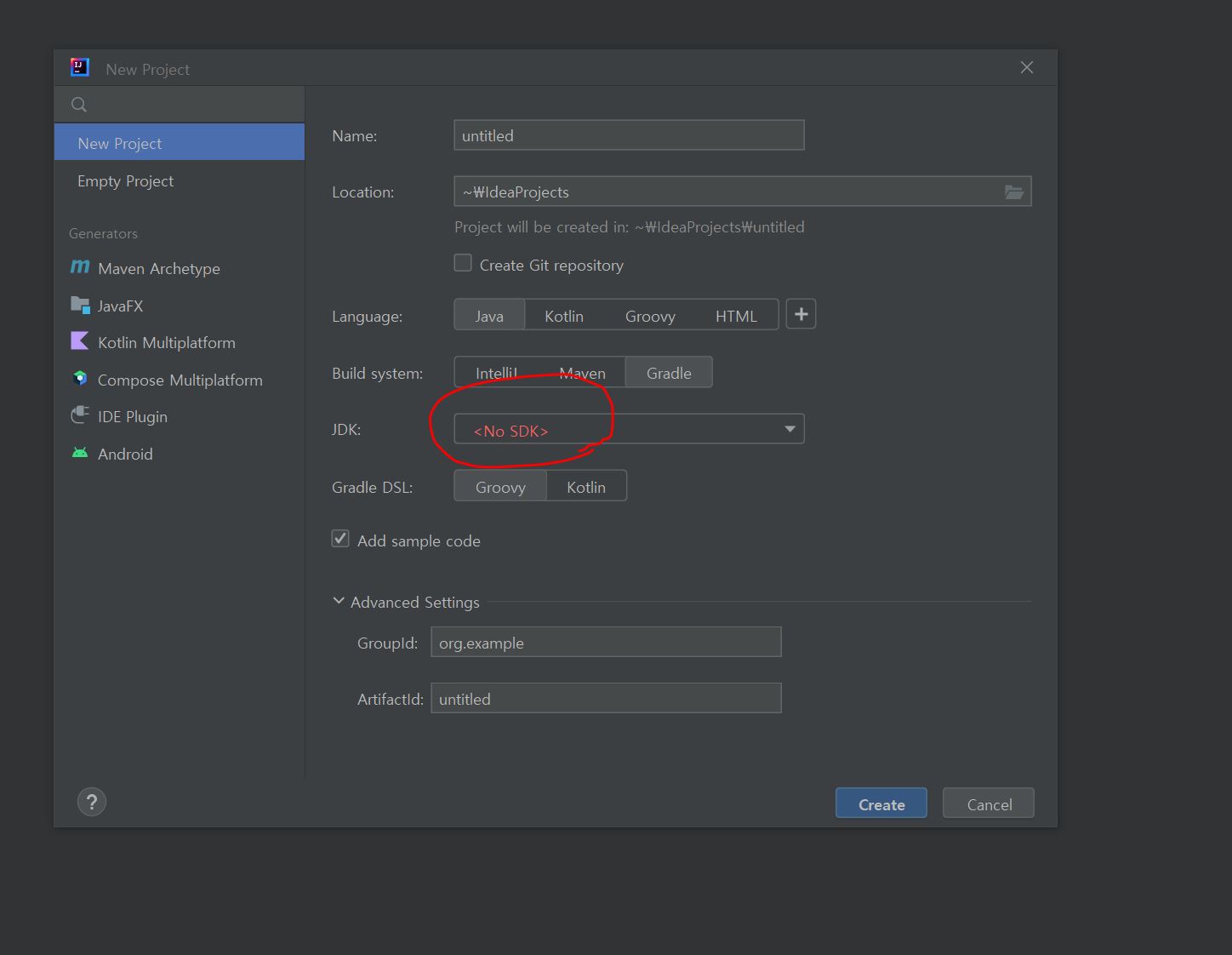Click the 'Build system:' label
The width and height of the screenshot is (1232, 955).
tap(377, 373)
